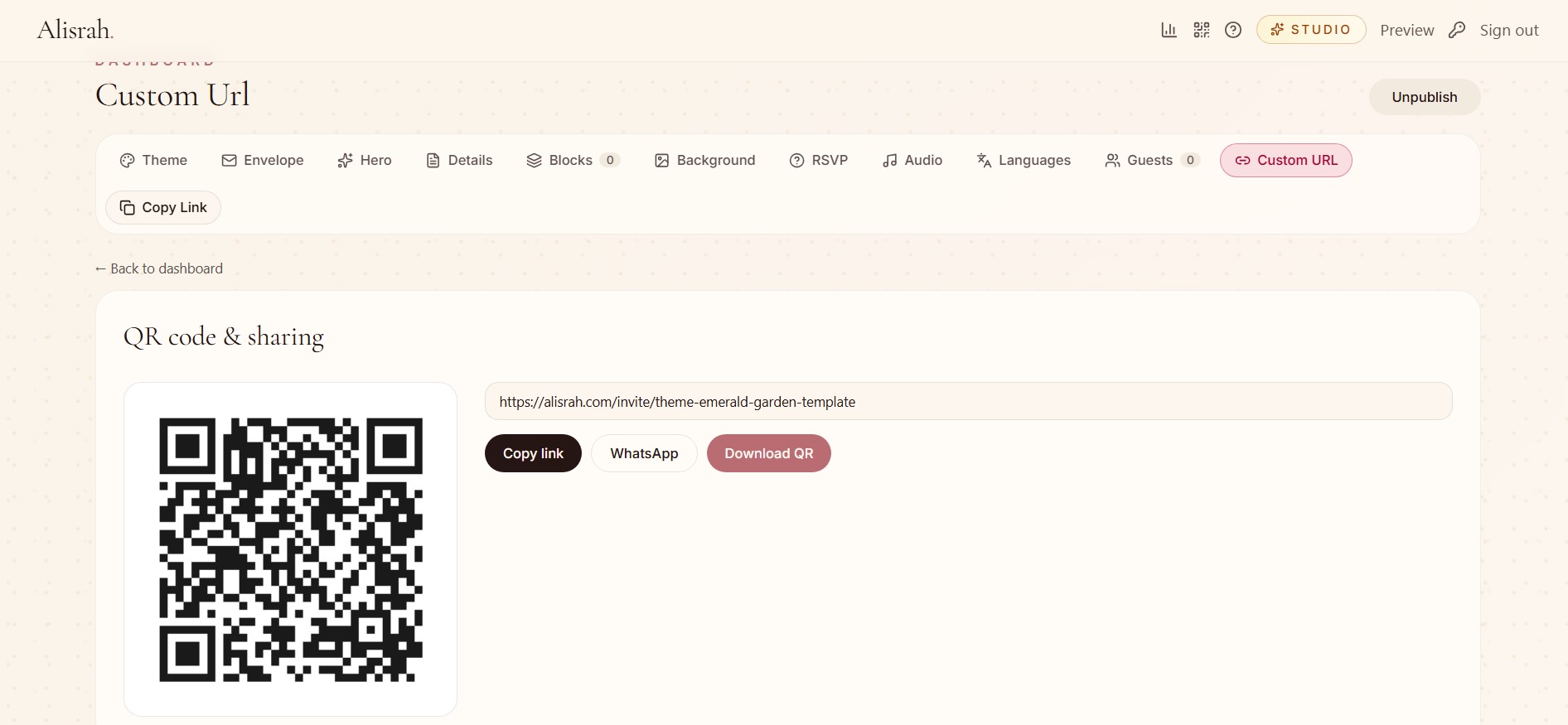Viewport: 1568px width, 725px height.
Task: Switch to the Theme tab
Action: pyautogui.click(x=154, y=160)
